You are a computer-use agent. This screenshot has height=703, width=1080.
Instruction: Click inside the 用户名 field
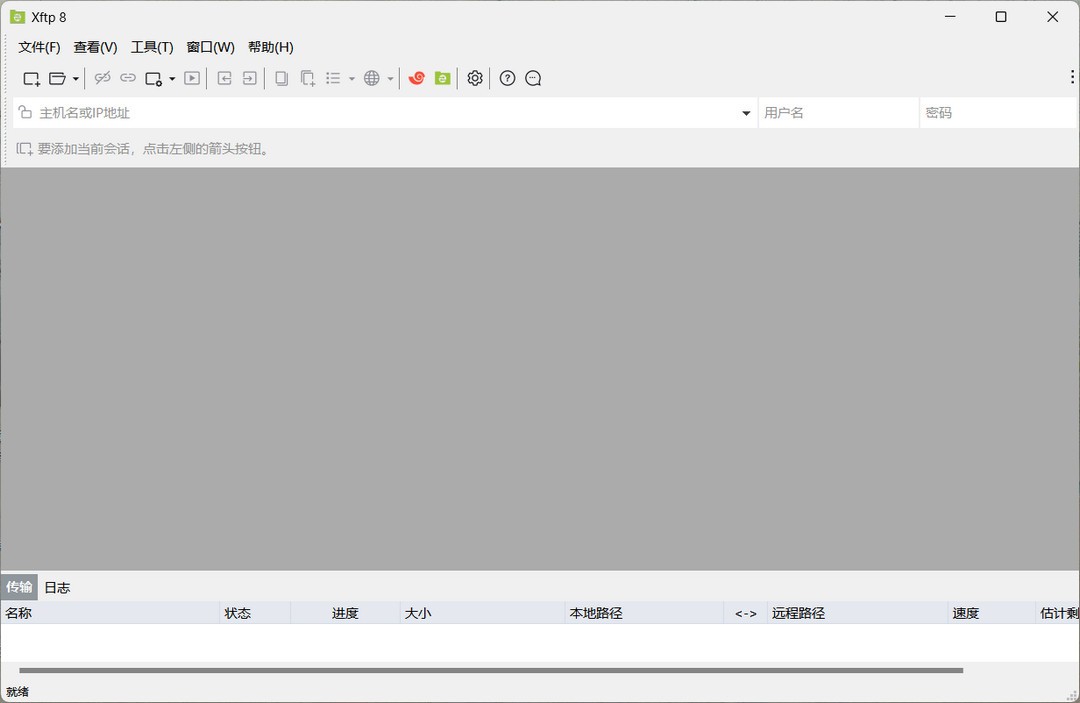pos(838,112)
